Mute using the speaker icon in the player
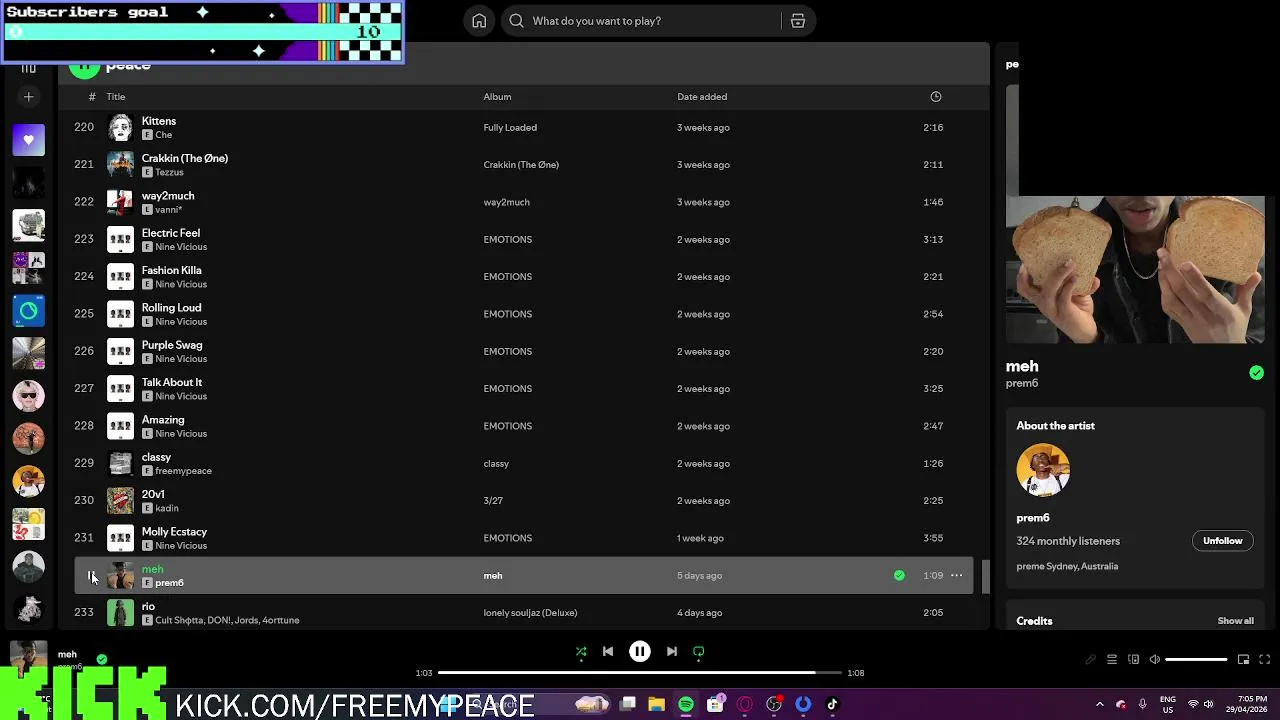1280x720 pixels. click(1155, 660)
